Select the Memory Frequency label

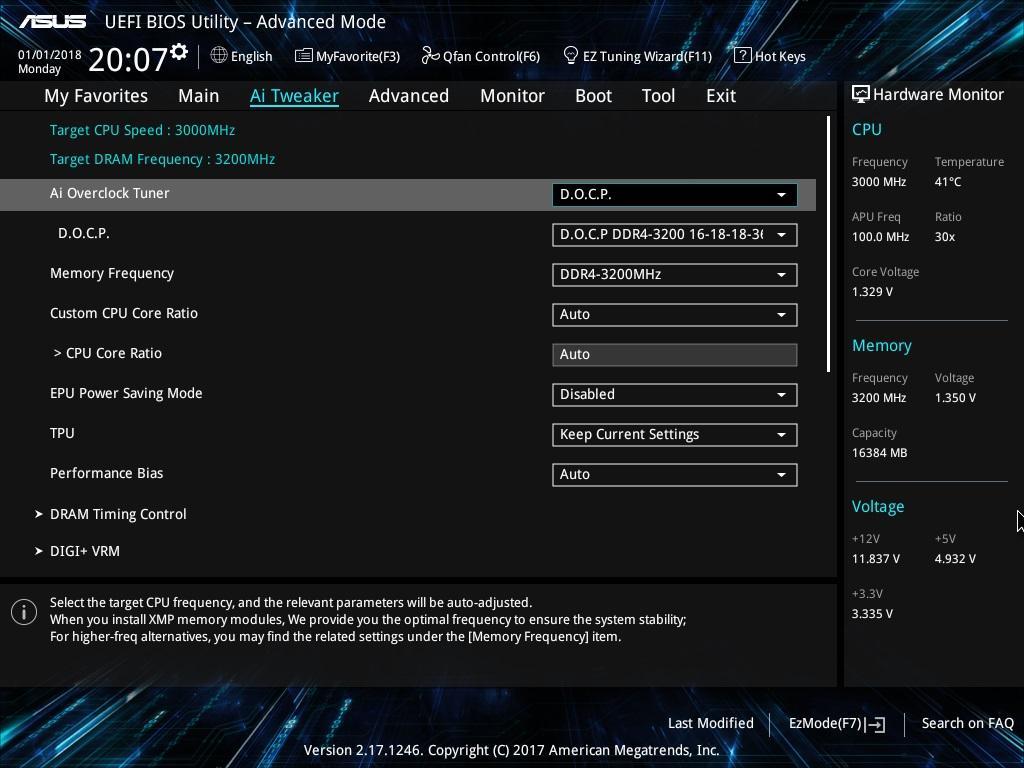(112, 274)
